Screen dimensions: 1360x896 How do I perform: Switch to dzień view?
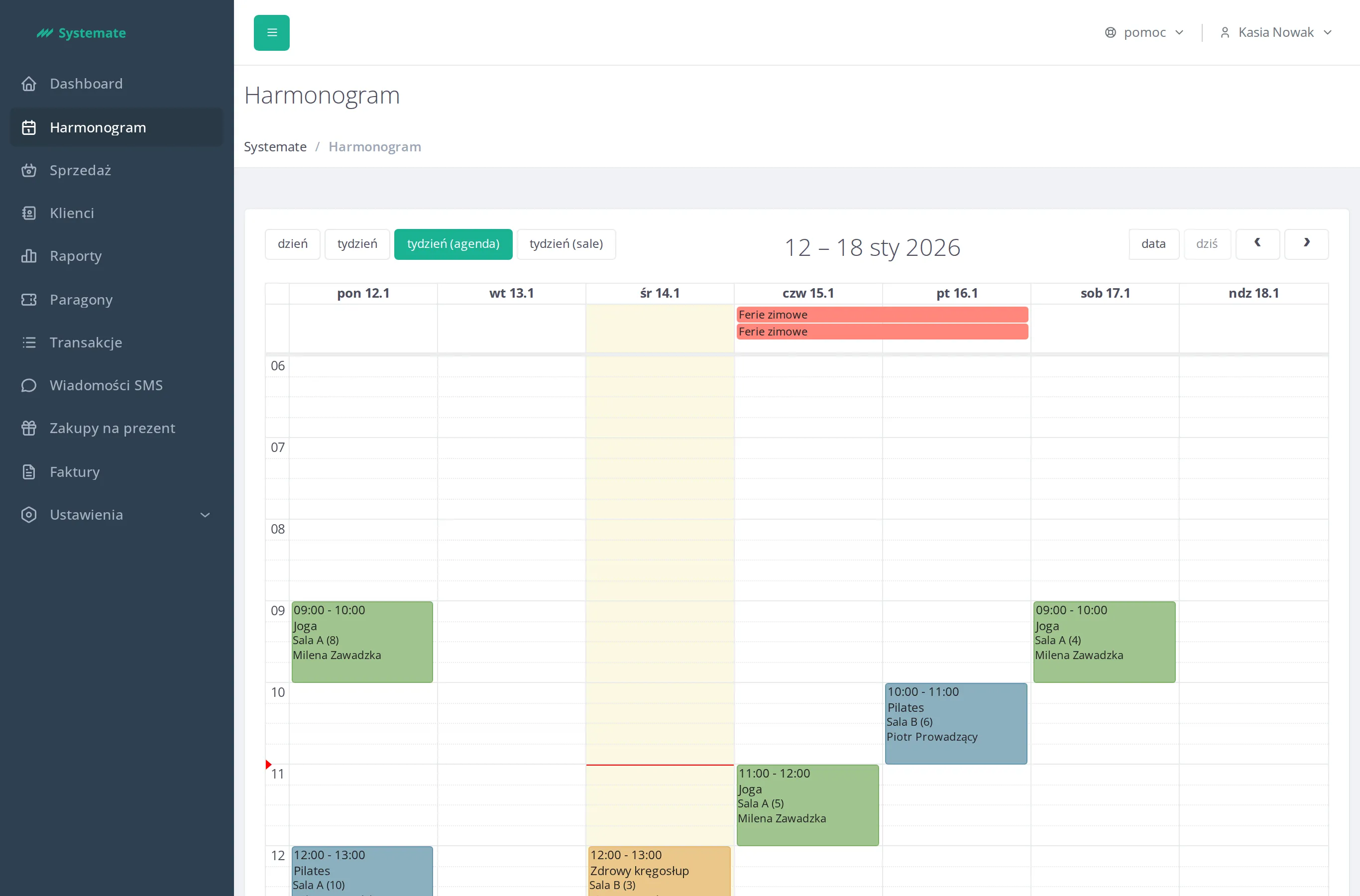coord(293,244)
